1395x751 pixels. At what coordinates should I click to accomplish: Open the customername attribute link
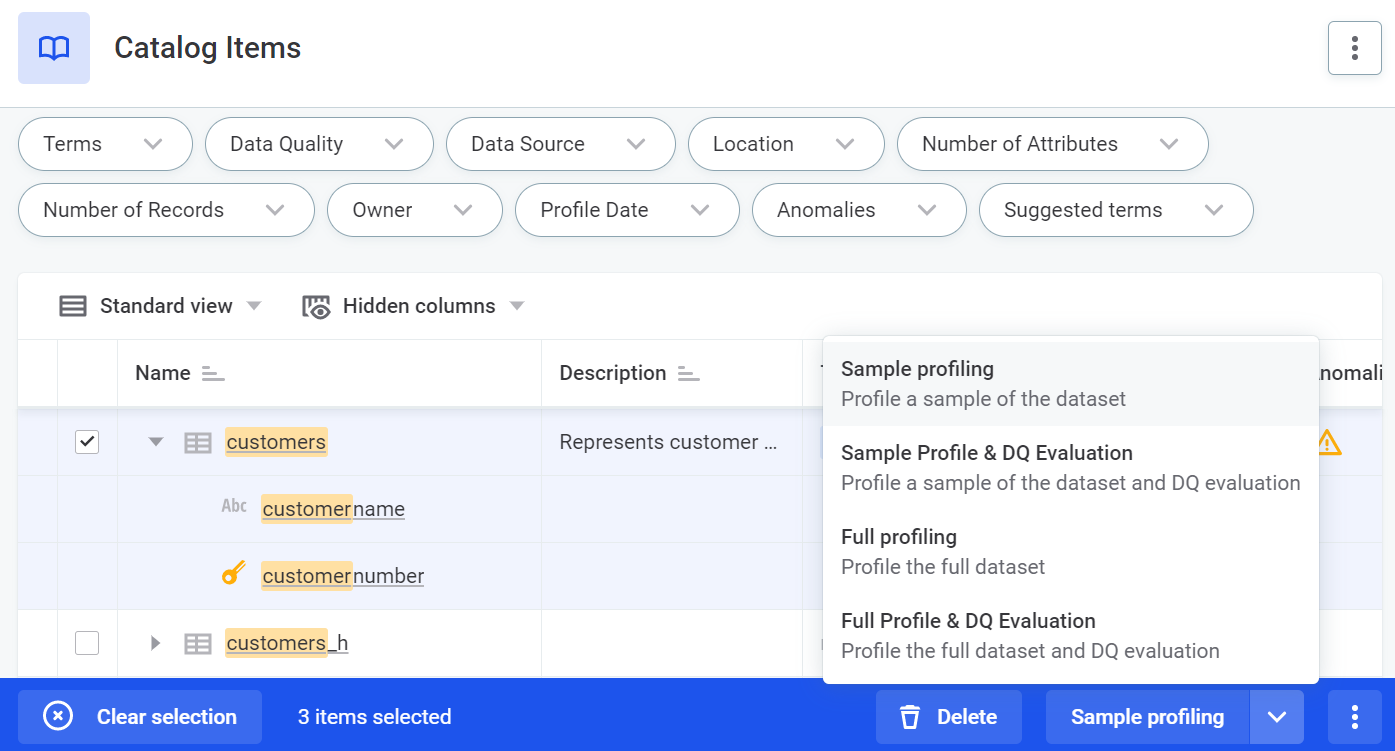click(333, 509)
